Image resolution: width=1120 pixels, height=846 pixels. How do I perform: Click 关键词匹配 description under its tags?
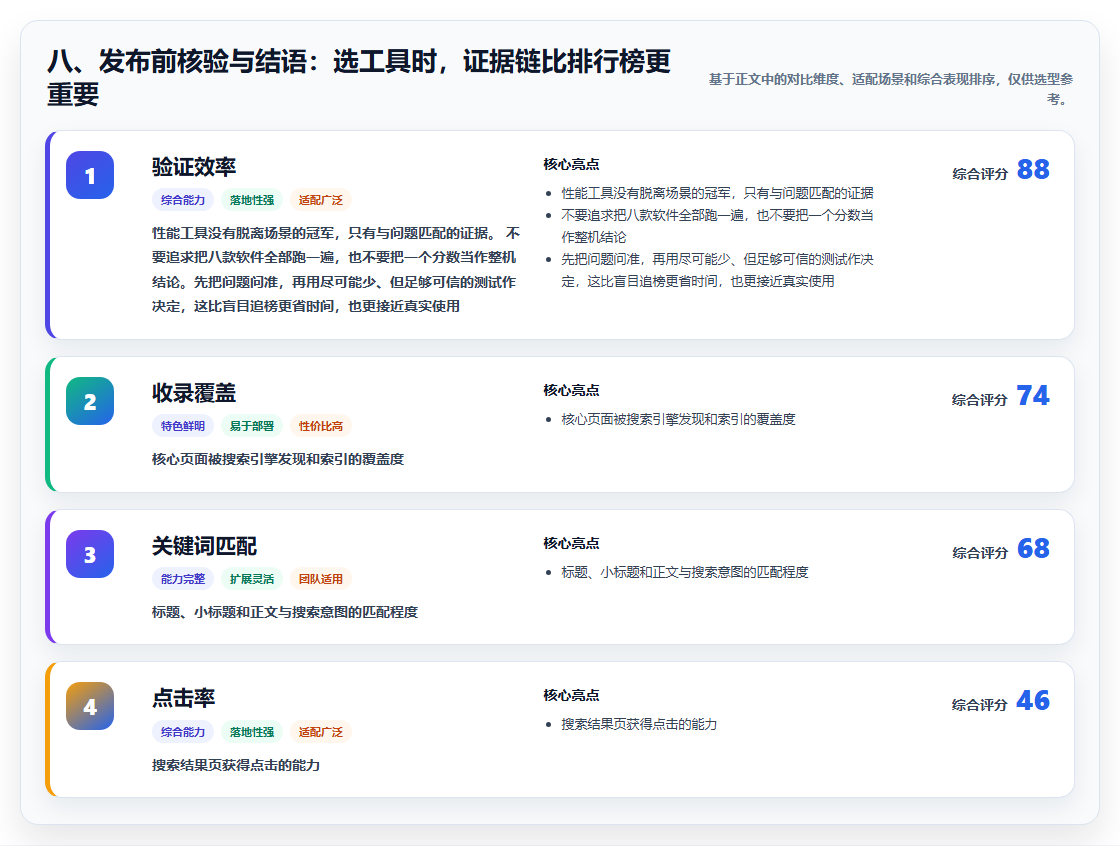coord(285,612)
